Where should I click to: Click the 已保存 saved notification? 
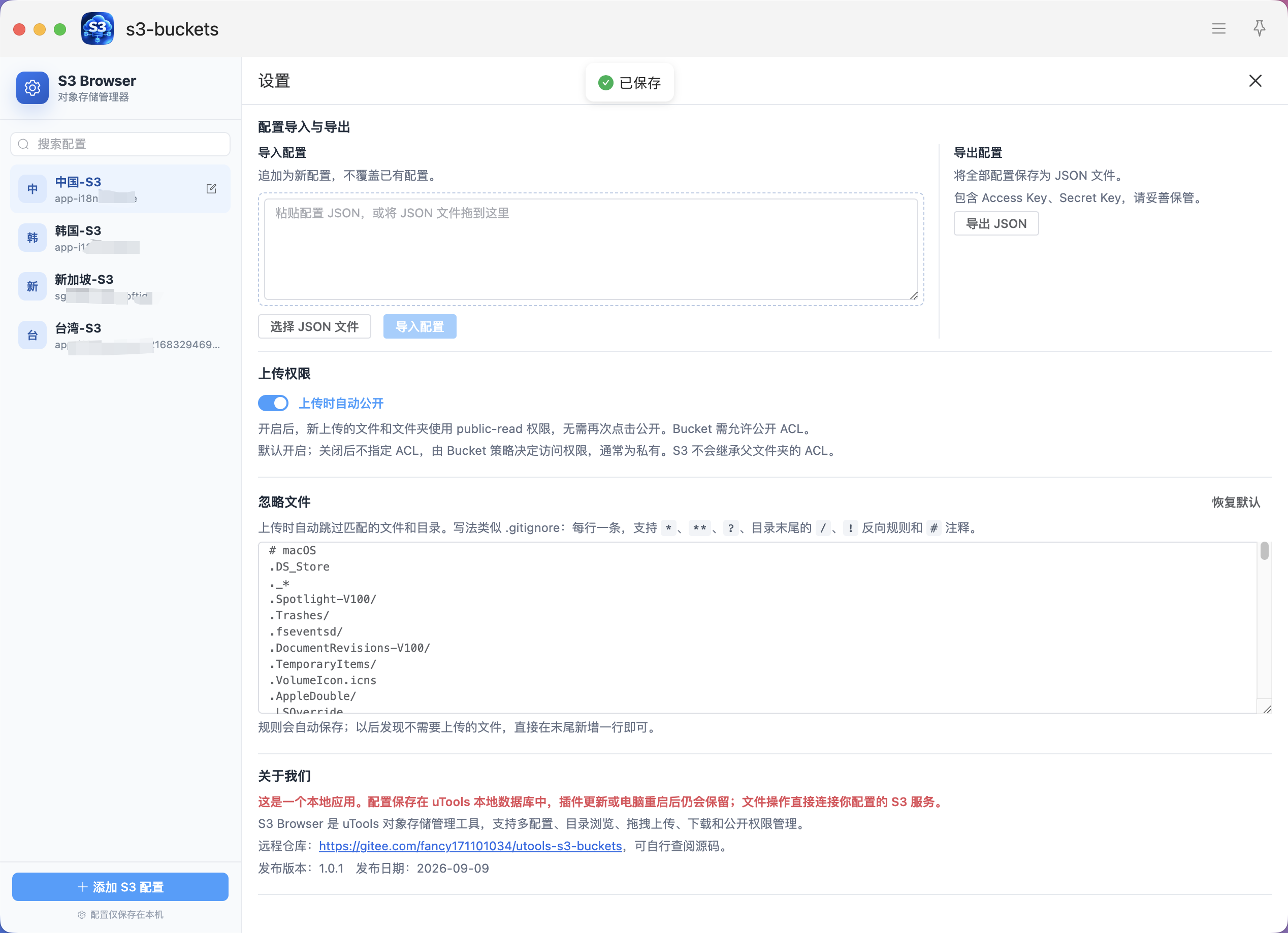pyautogui.click(x=630, y=83)
